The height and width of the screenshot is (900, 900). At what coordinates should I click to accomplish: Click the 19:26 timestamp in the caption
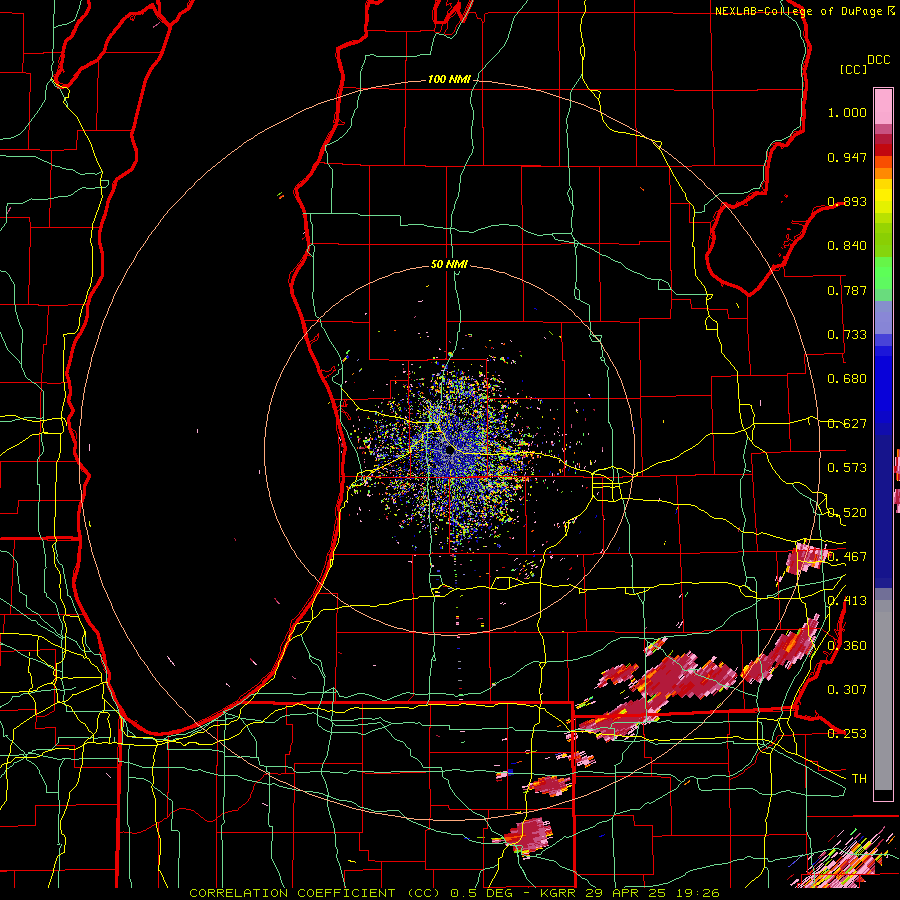[x=700, y=893]
